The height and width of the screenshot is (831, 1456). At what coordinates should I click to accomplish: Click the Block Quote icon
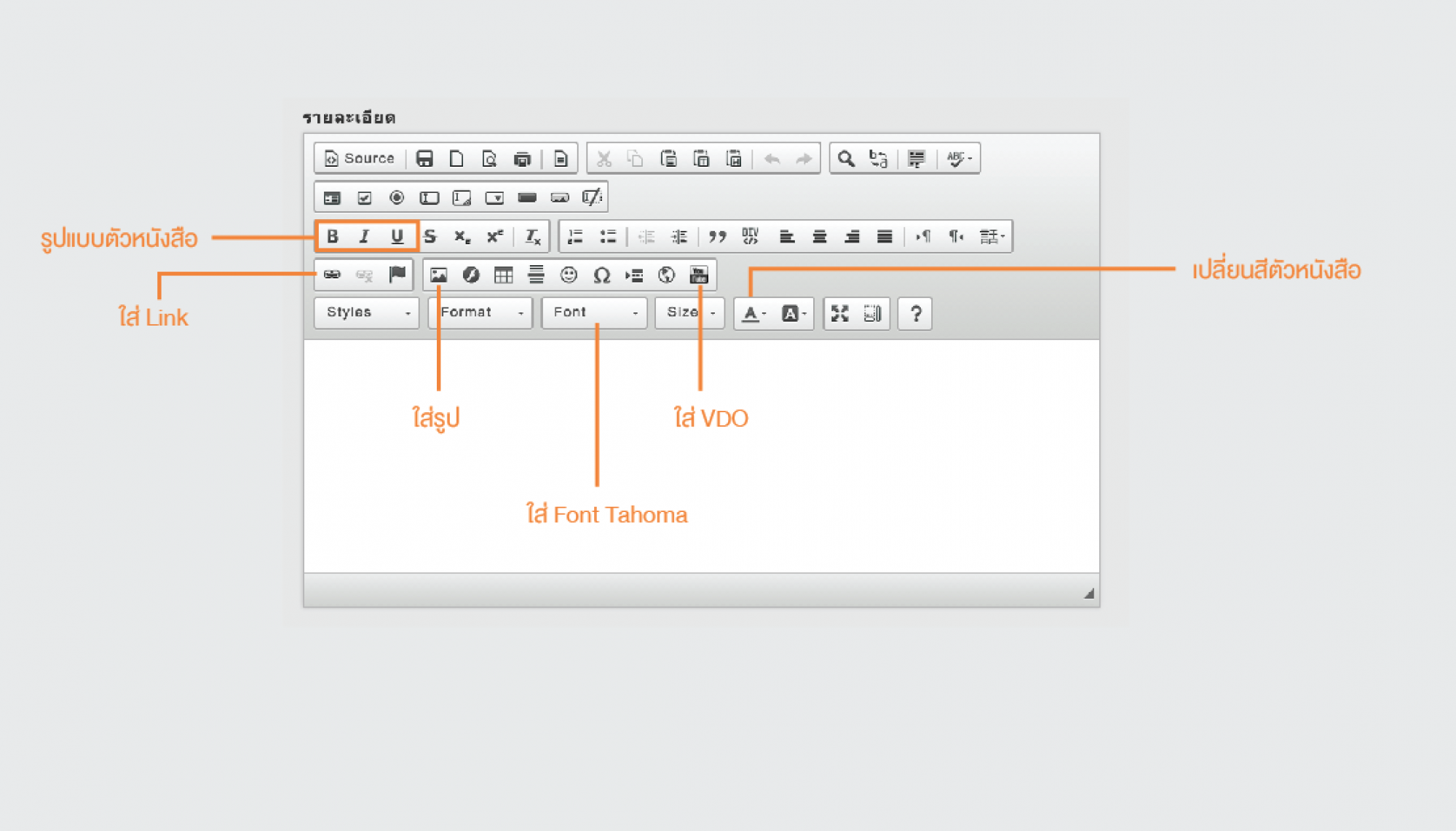[x=717, y=236]
